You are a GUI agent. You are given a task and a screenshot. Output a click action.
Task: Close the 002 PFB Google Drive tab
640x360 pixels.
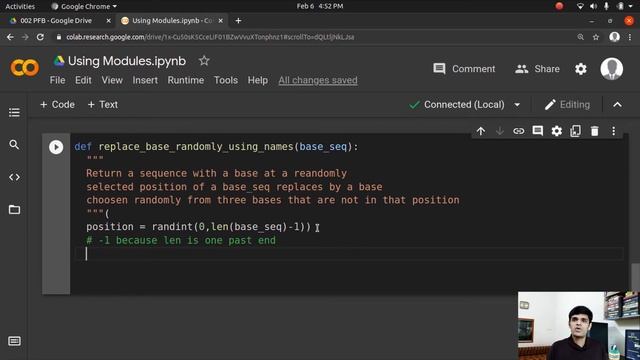109,20
